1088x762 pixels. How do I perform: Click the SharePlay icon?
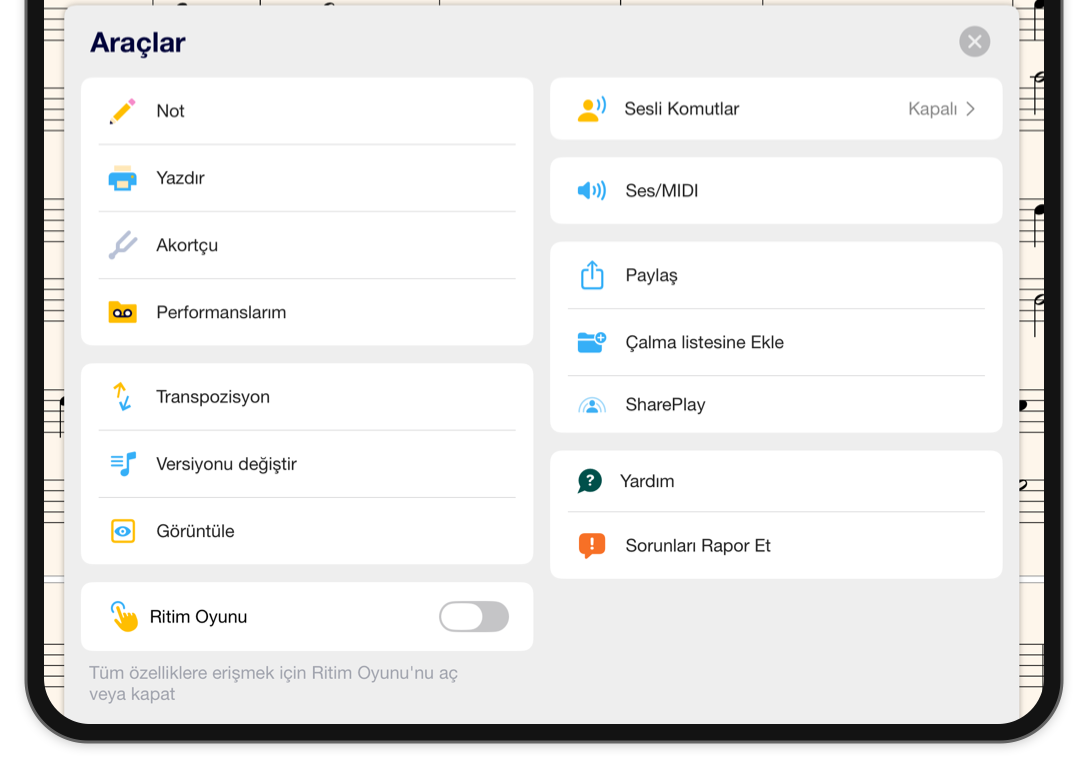point(592,405)
